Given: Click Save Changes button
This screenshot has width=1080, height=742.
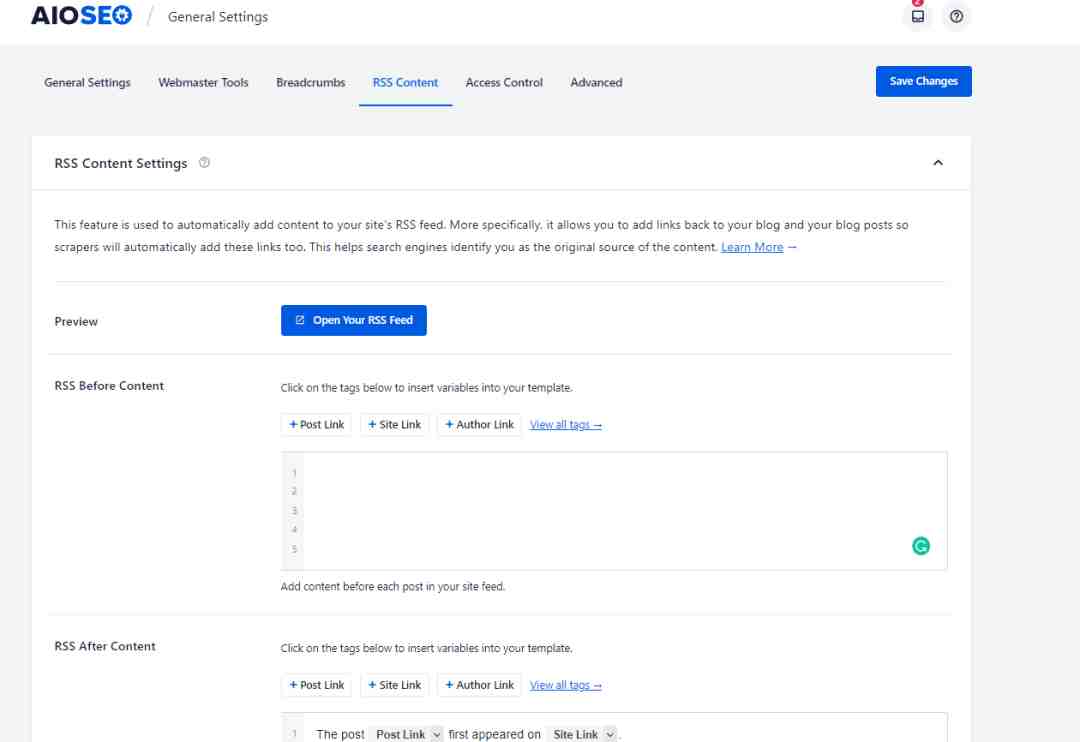Looking at the screenshot, I should coord(923,81).
